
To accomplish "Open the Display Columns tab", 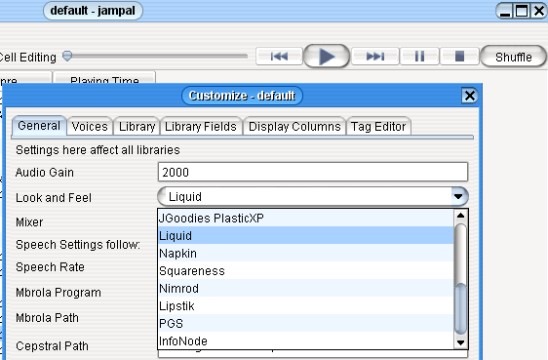I will [294, 127].
